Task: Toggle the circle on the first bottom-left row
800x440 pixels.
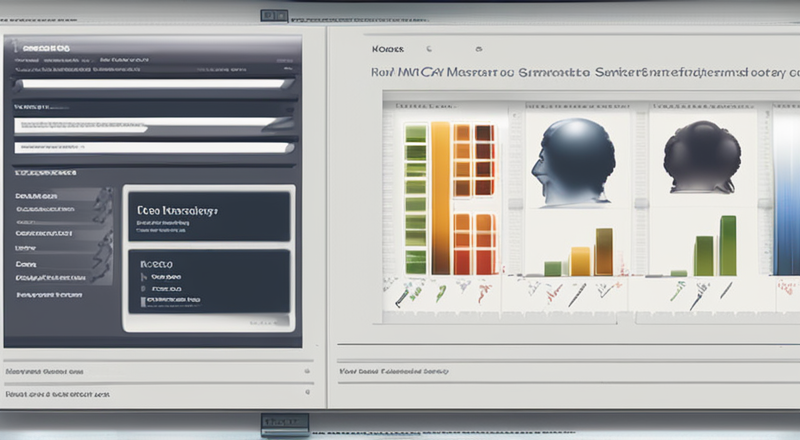Action: click(x=305, y=371)
